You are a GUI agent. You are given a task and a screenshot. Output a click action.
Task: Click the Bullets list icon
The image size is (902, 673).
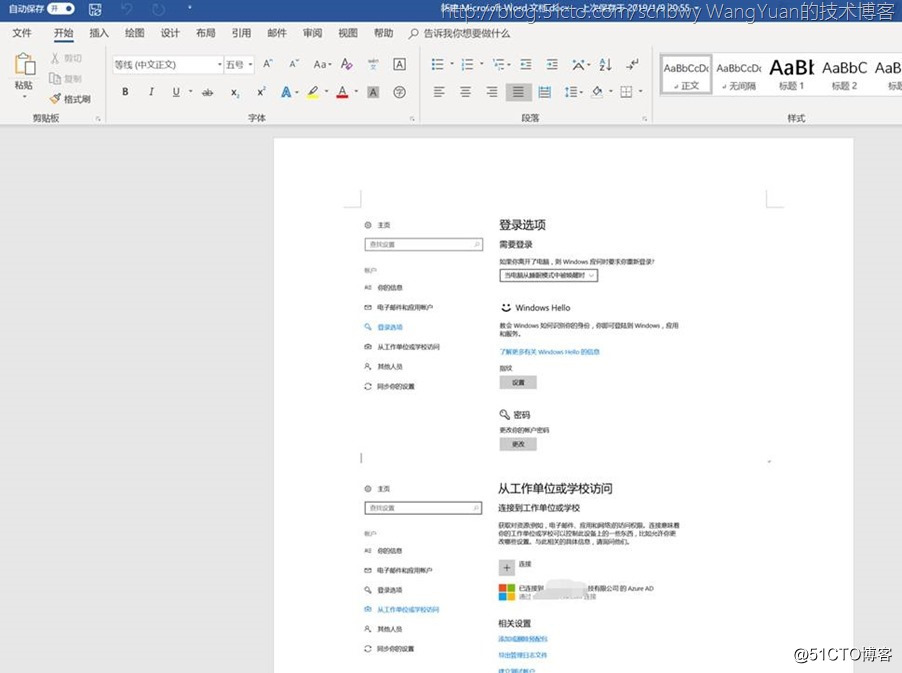pos(438,64)
